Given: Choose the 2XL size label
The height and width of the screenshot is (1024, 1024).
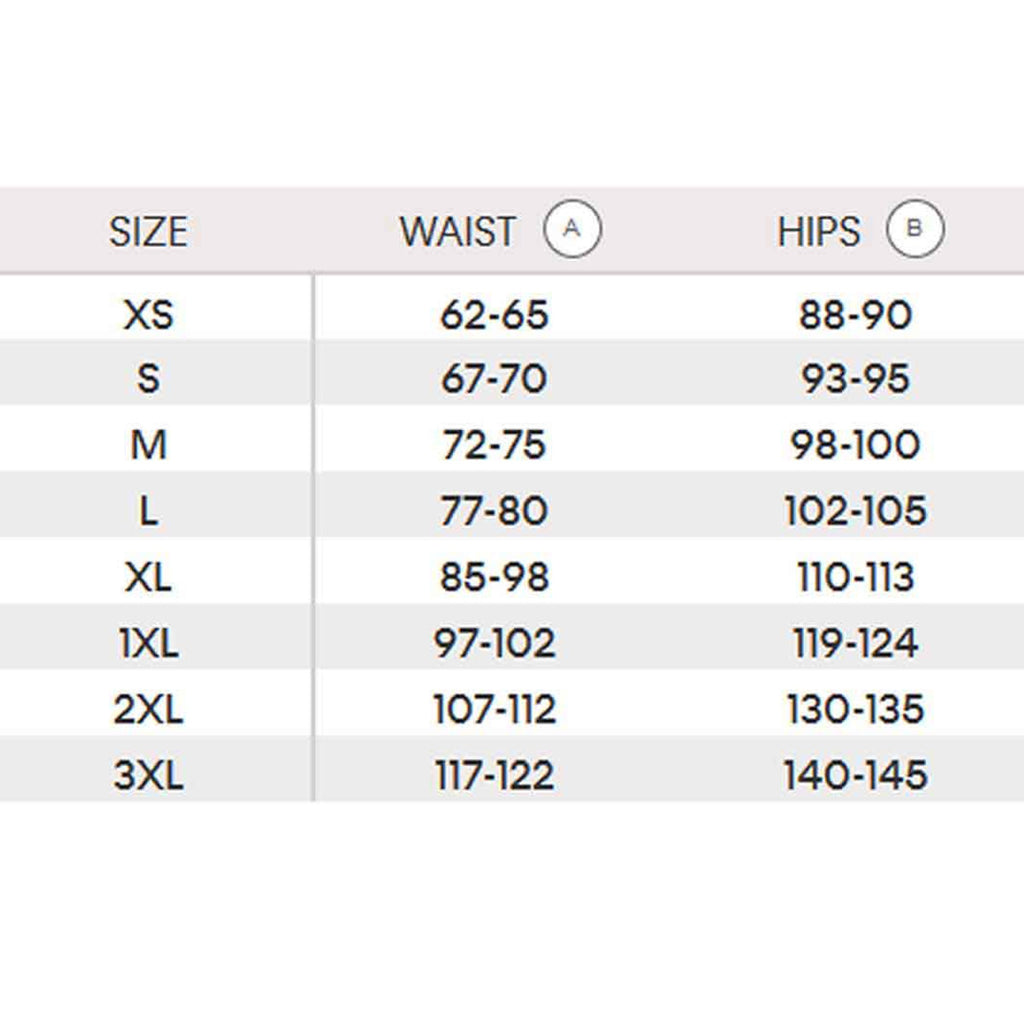Looking at the screenshot, I should pyautogui.click(x=148, y=710).
